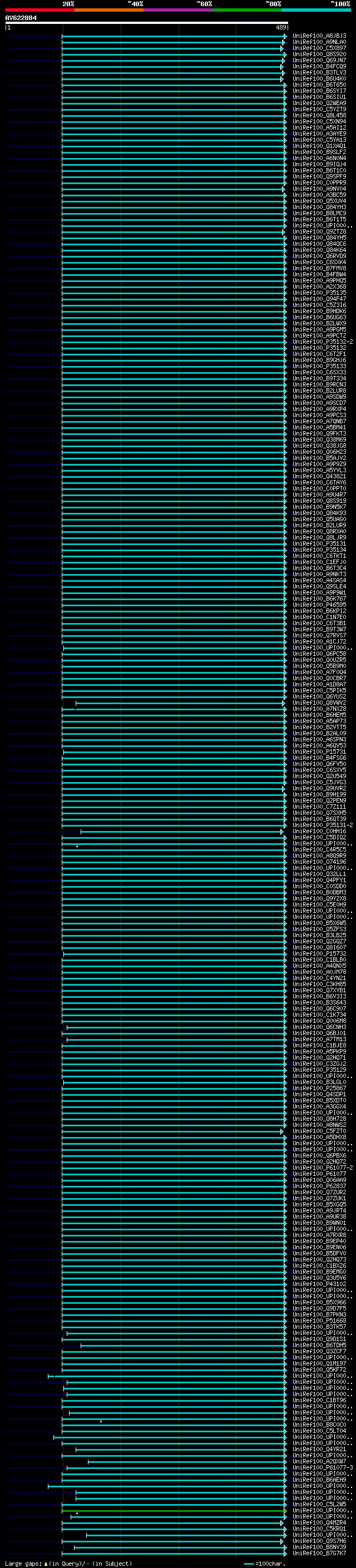Click the alignment bar for UniRef100_Q8VWV2
Image resolution: width=356 pixels, height=1568 pixels.
[180, 703]
